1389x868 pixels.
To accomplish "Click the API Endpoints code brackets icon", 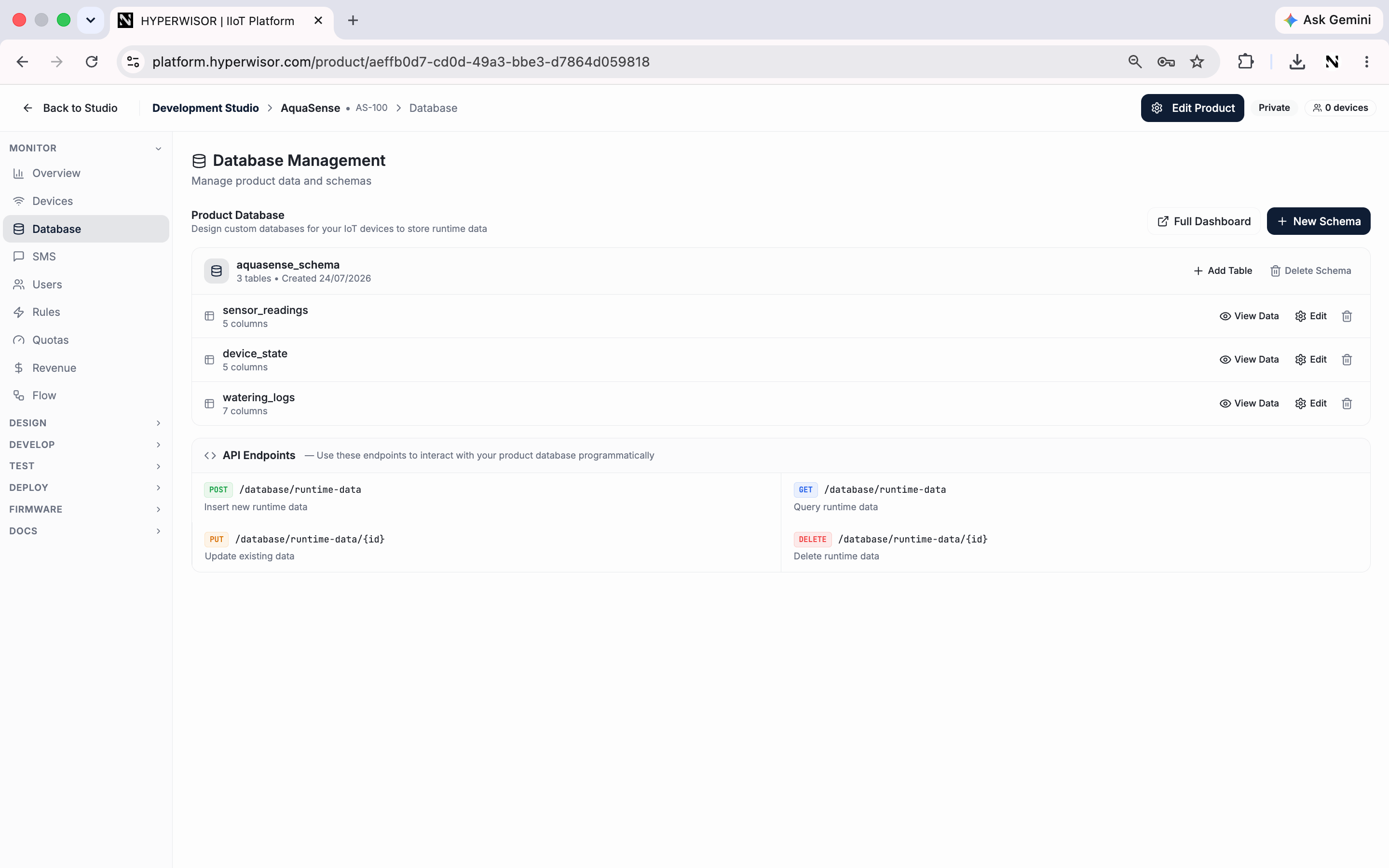I will [x=210, y=455].
